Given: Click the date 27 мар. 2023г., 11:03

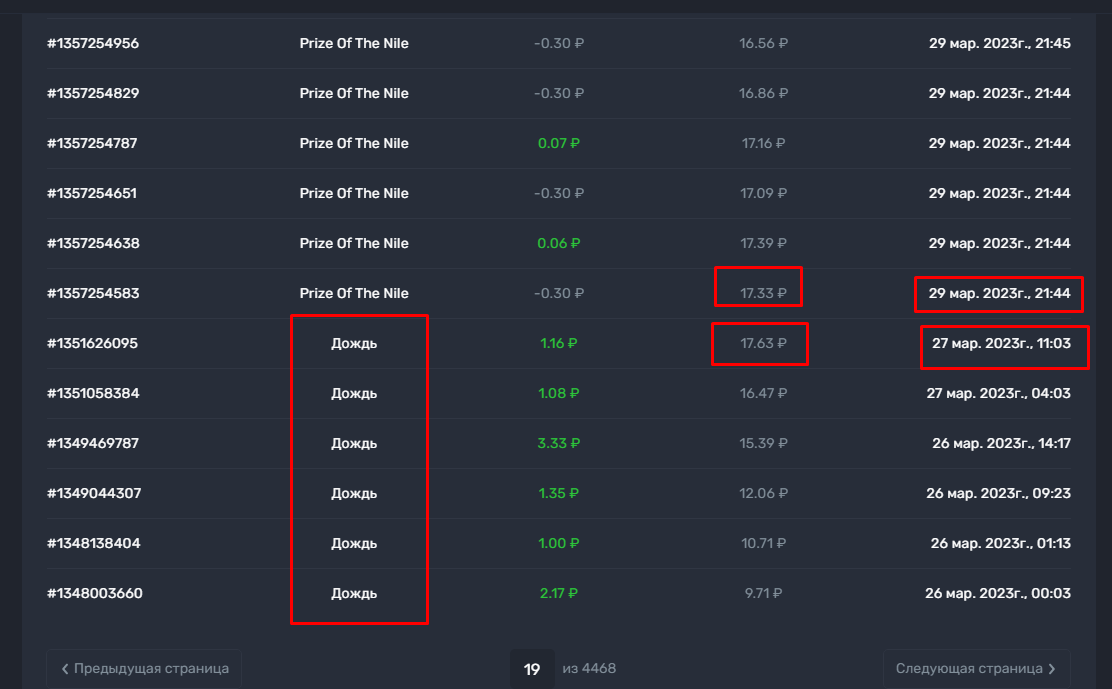Looking at the screenshot, I should point(1001,343).
